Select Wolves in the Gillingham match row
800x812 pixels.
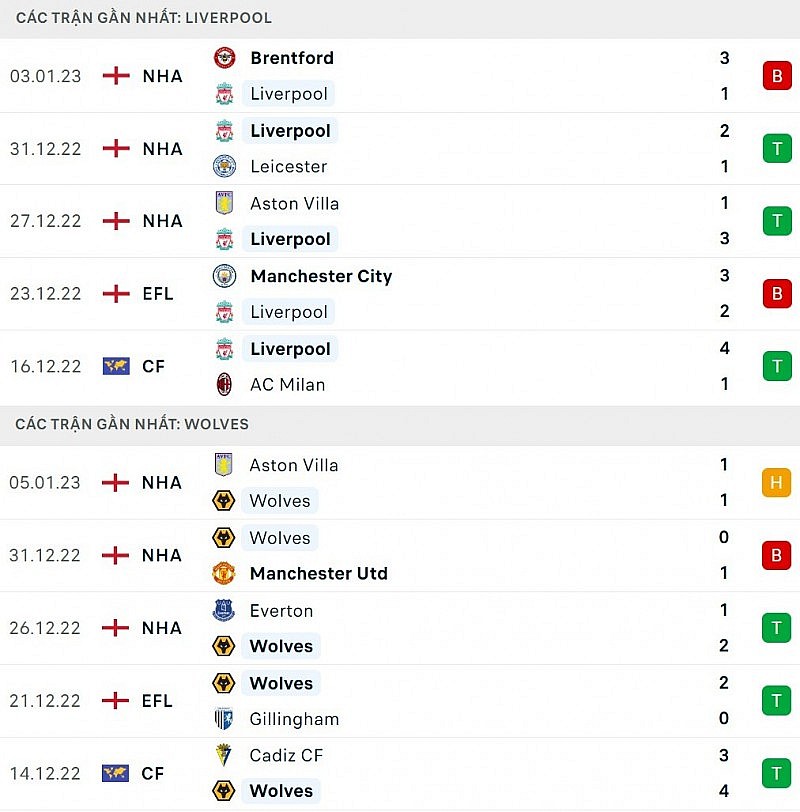pyautogui.click(x=281, y=683)
